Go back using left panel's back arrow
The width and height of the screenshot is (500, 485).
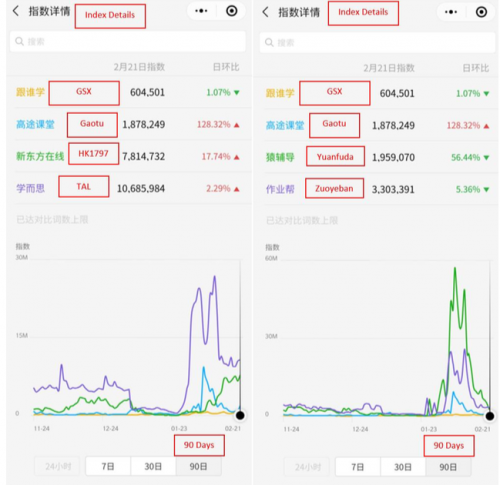pos(16,11)
